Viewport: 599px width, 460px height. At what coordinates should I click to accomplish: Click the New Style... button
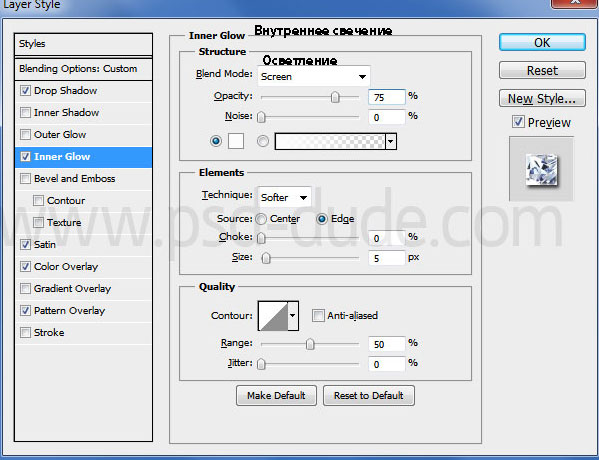pyautogui.click(x=542, y=98)
